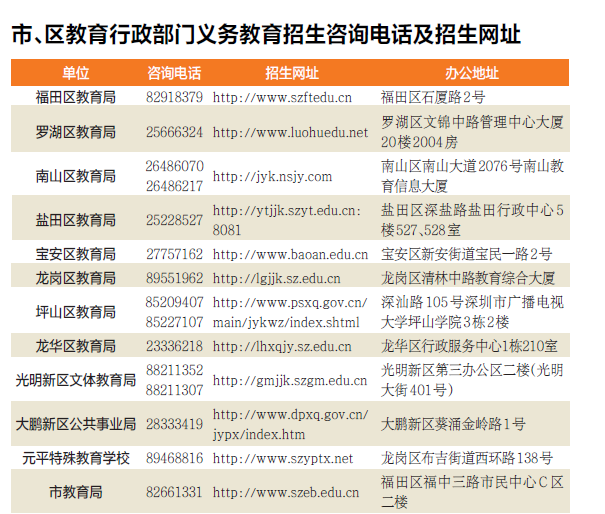Click the 咨询电话 column header
The width and height of the screenshot is (605, 514).
[174, 73]
